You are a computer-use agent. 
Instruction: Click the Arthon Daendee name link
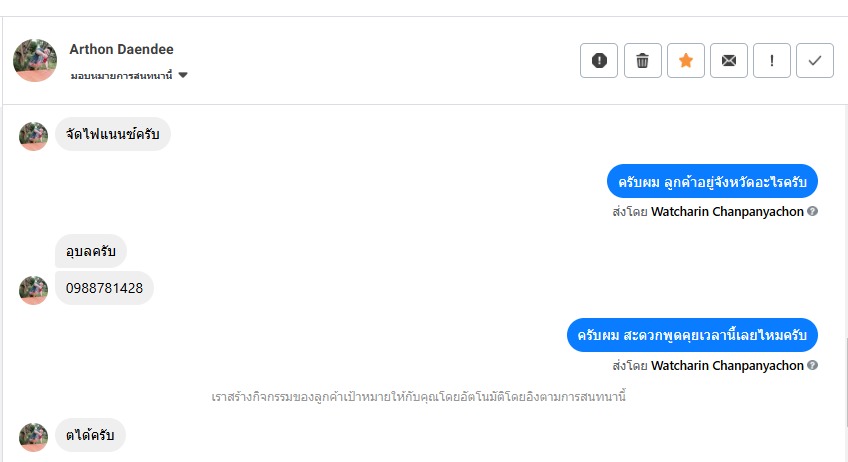click(122, 49)
